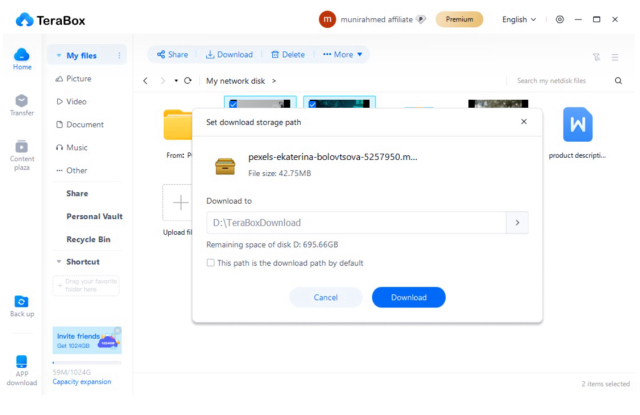The width and height of the screenshot is (640, 415).
Task: Open the Capacity expansion link
Action: click(x=82, y=382)
